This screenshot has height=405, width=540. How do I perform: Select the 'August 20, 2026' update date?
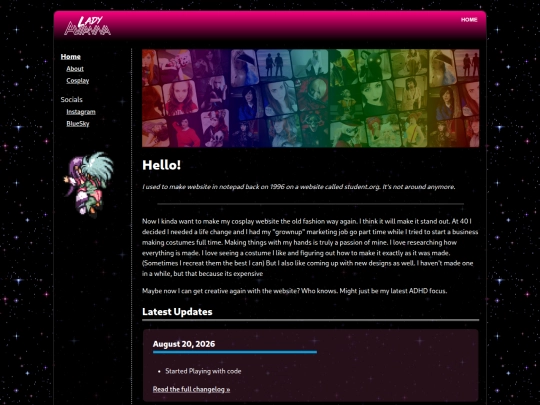coord(184,344)
